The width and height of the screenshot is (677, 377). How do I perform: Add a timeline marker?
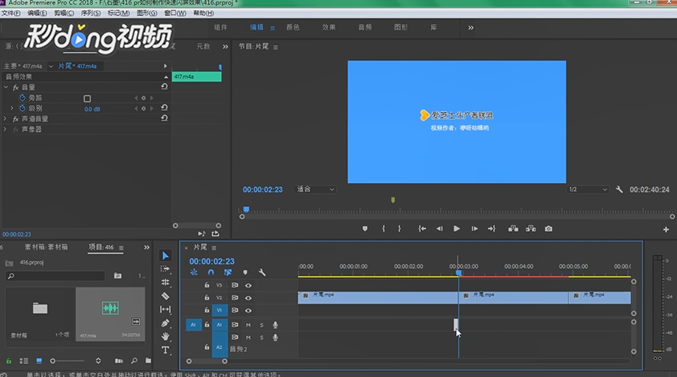pyautogui.click(x=245, y=272)
